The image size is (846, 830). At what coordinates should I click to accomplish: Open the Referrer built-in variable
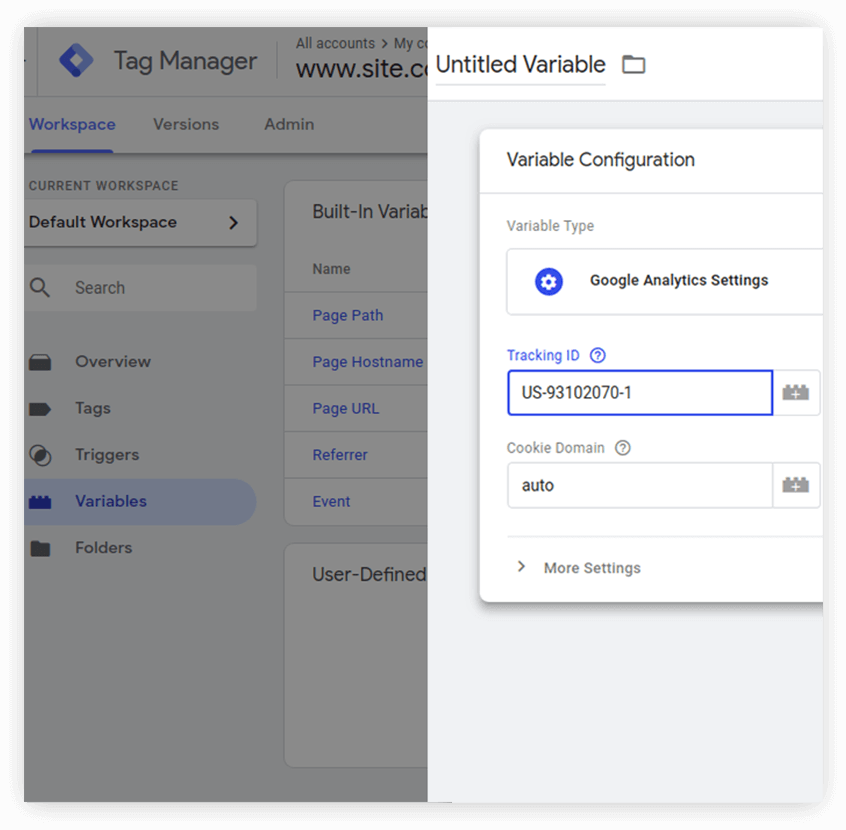point(340,454)
